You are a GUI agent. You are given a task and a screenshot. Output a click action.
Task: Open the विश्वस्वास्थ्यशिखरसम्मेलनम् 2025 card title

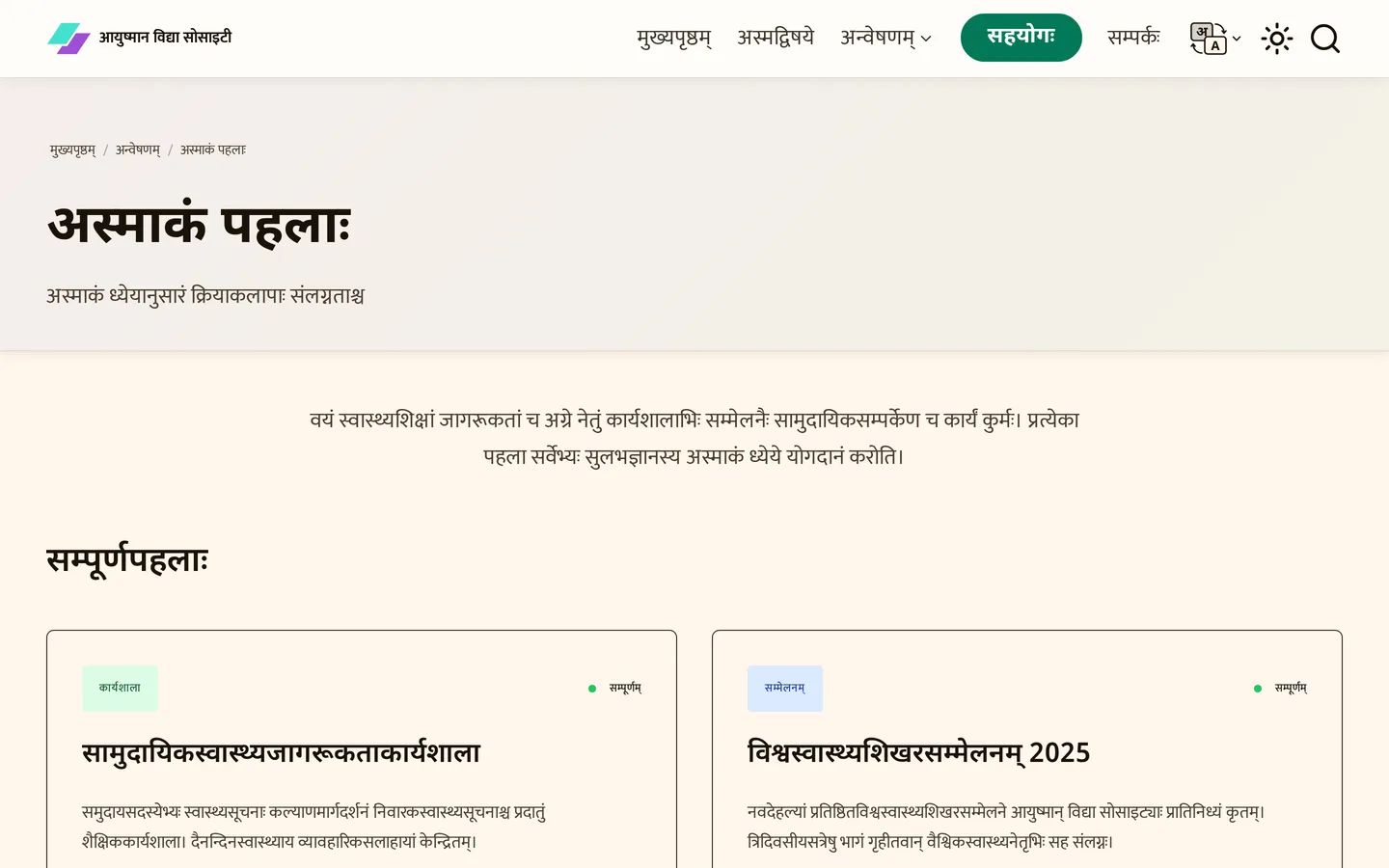[918, 753]
